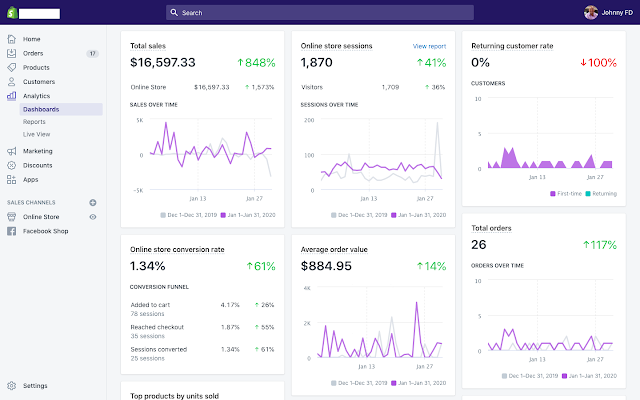Click the Reached checkout row
The height and width of the screenshot is (400, 640).
coord(202,331)
